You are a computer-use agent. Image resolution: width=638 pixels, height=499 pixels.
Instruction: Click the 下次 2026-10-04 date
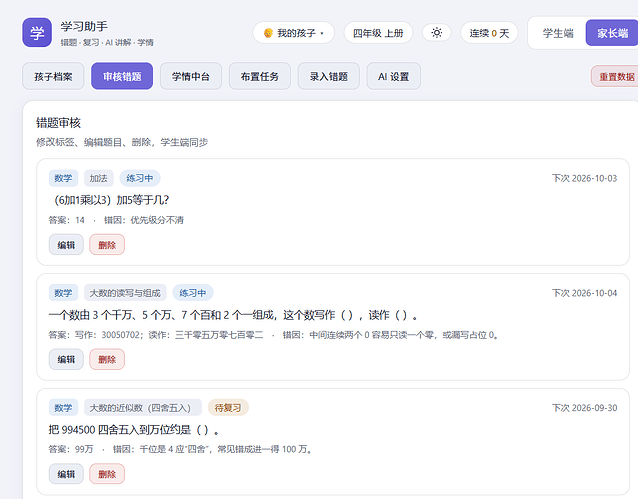click(584, 293)
